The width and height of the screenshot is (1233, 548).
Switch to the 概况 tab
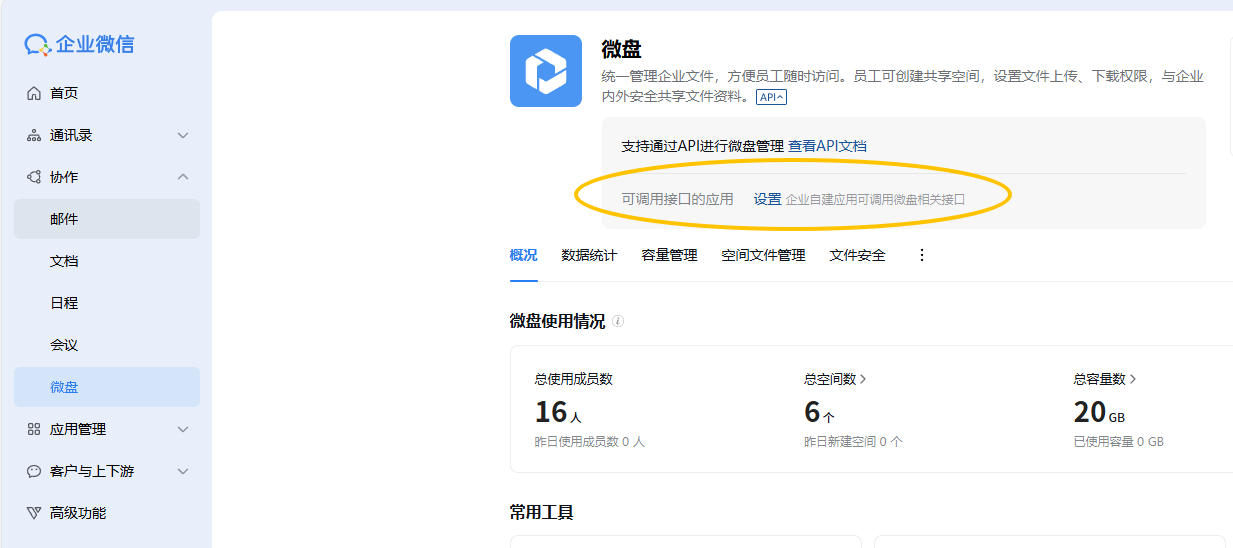point(523,255)
